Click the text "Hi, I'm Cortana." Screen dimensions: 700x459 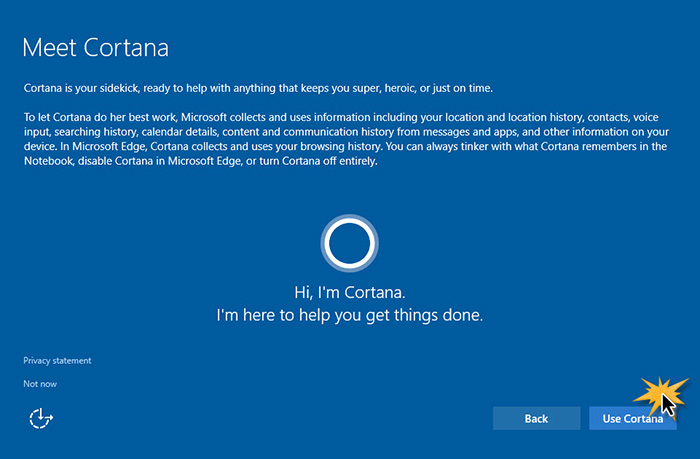(x=350, y=292)
